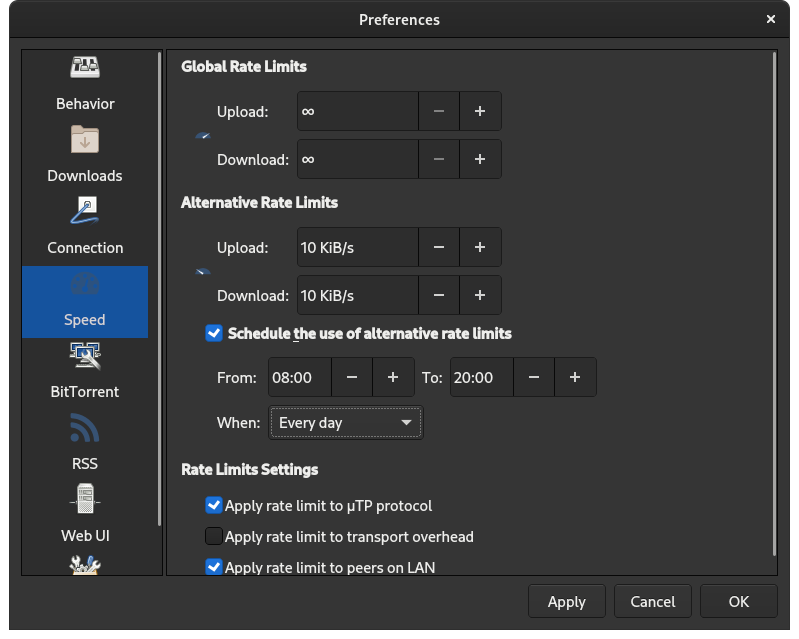The image size is (799, 639).
Task: Open the Advanced tools icon
Action: (85, 566)
